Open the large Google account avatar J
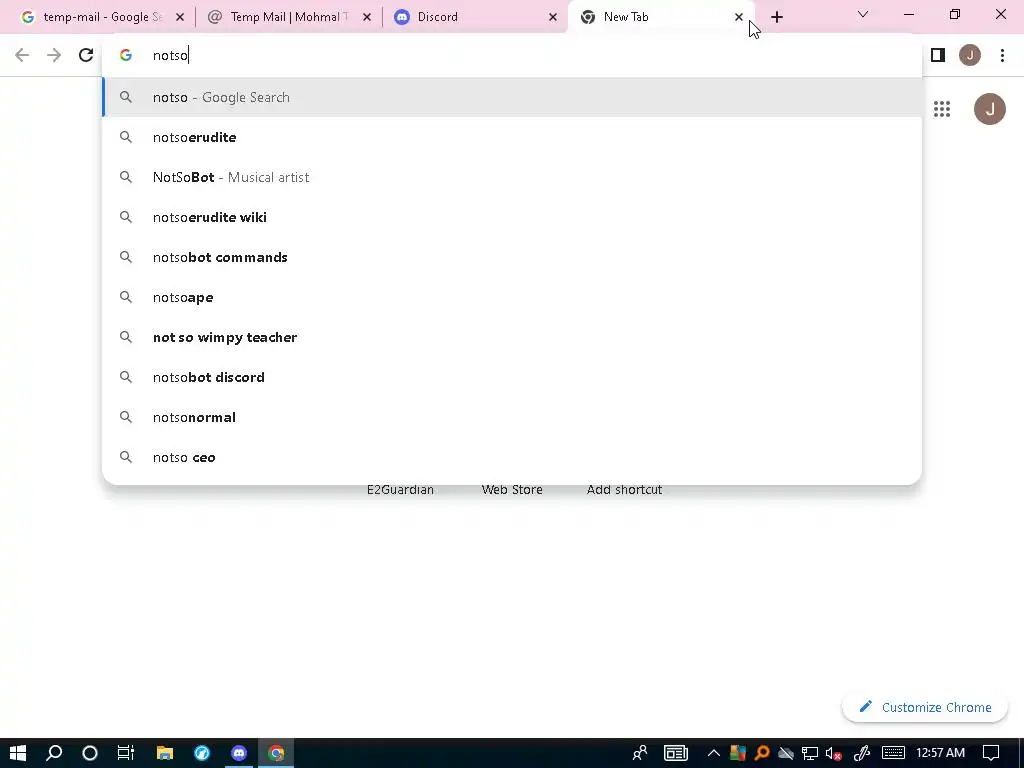Screen dimensions: 1024x768 989,109
